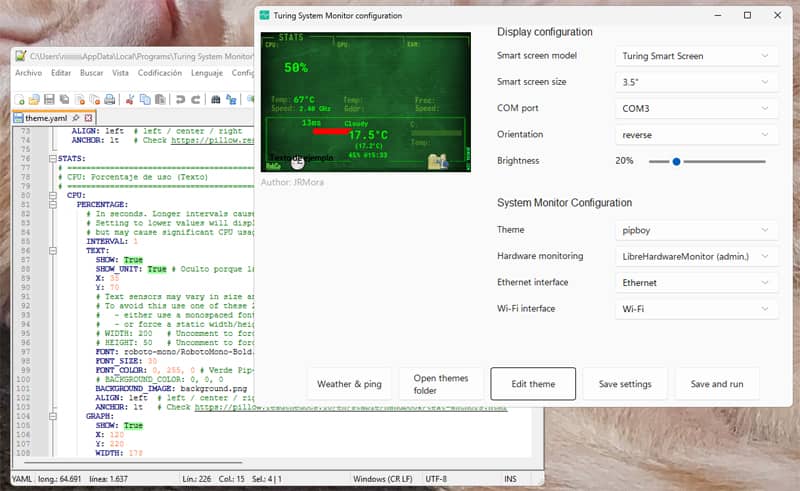Open the Wi-Fi interface dropdown

696,309
